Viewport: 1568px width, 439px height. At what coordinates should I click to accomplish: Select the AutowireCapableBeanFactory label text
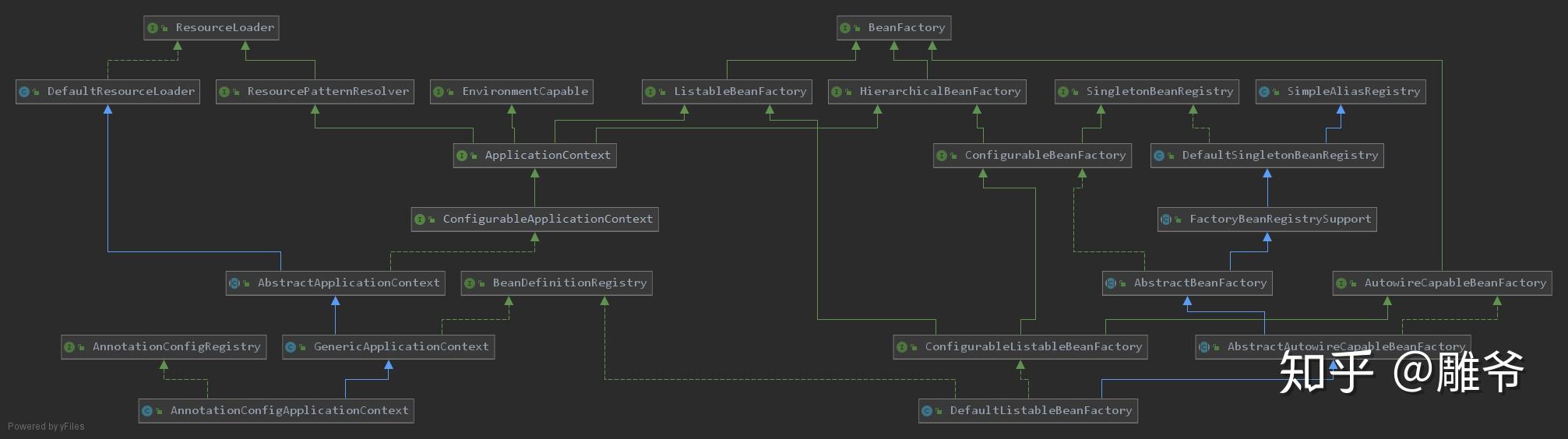point(1455,283)
